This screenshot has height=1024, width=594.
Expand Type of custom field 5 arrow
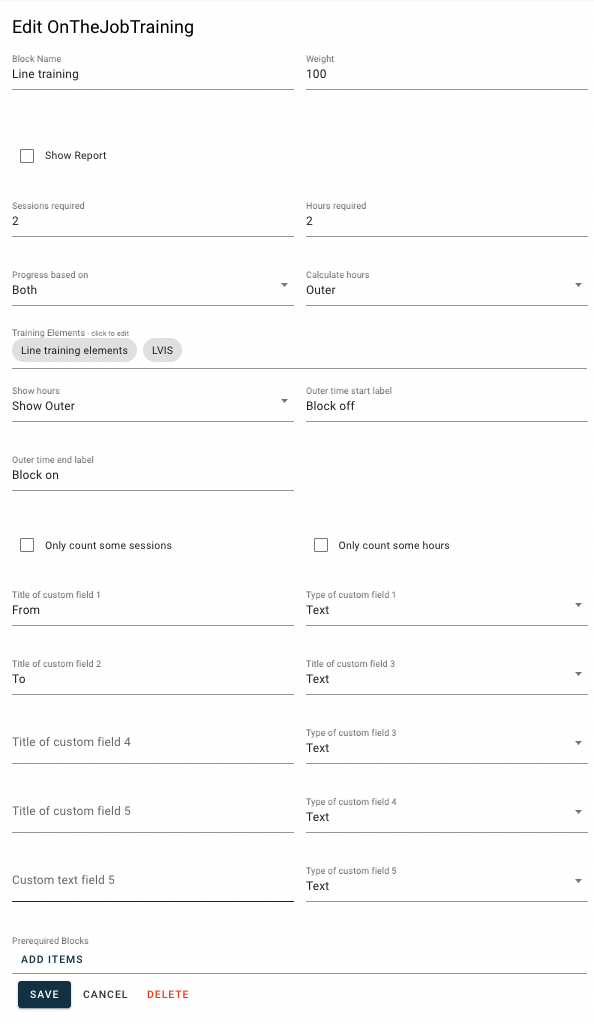(x=578, y=882)
